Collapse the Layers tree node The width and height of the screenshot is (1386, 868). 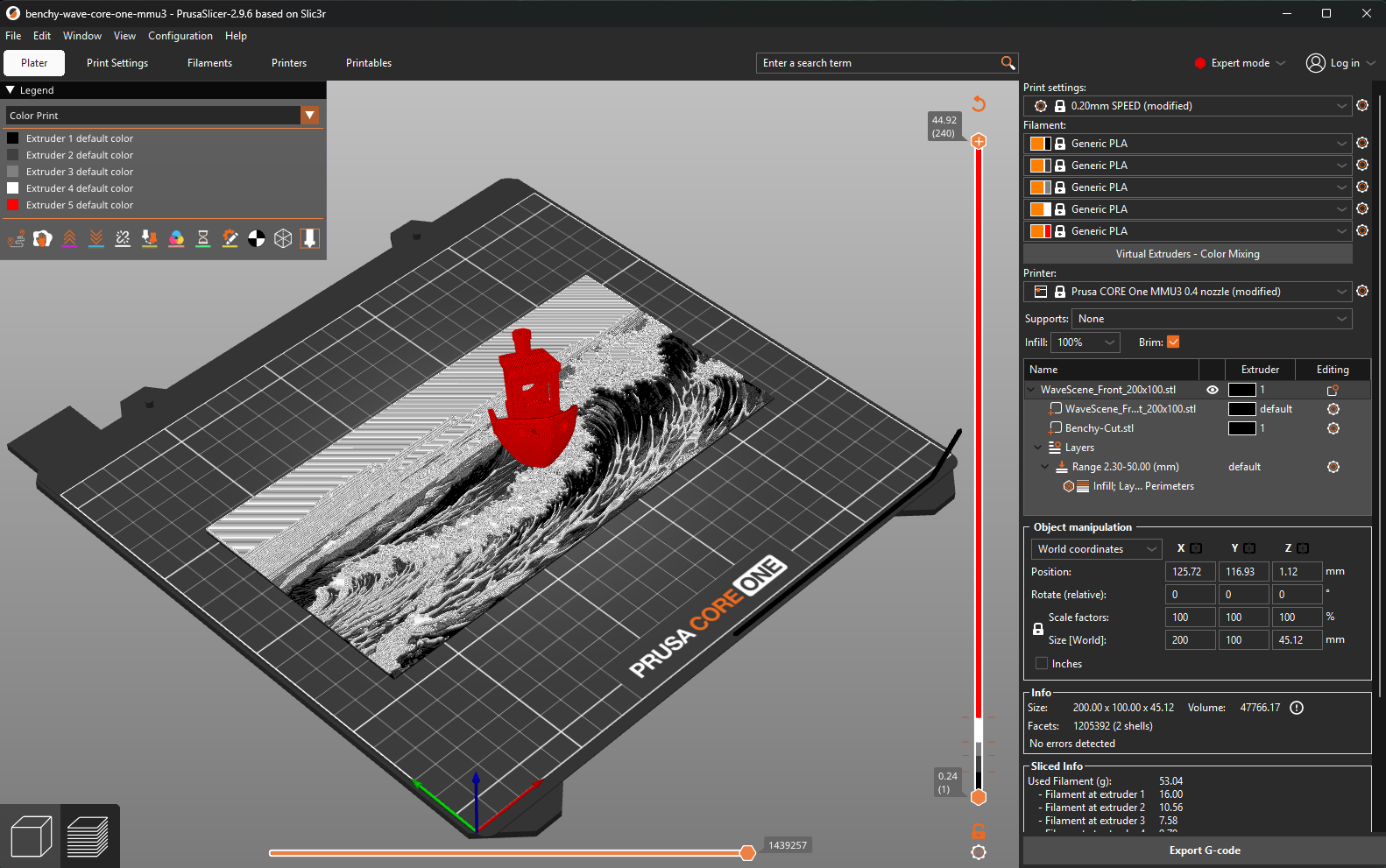tap(1038, 448)
